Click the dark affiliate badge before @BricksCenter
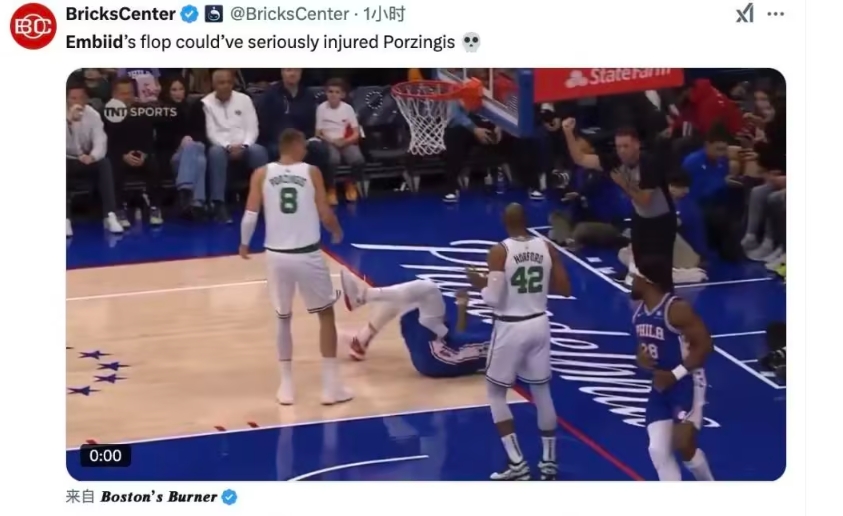The height and width of the screenshot is (516, 843). (x=213, y=14)
